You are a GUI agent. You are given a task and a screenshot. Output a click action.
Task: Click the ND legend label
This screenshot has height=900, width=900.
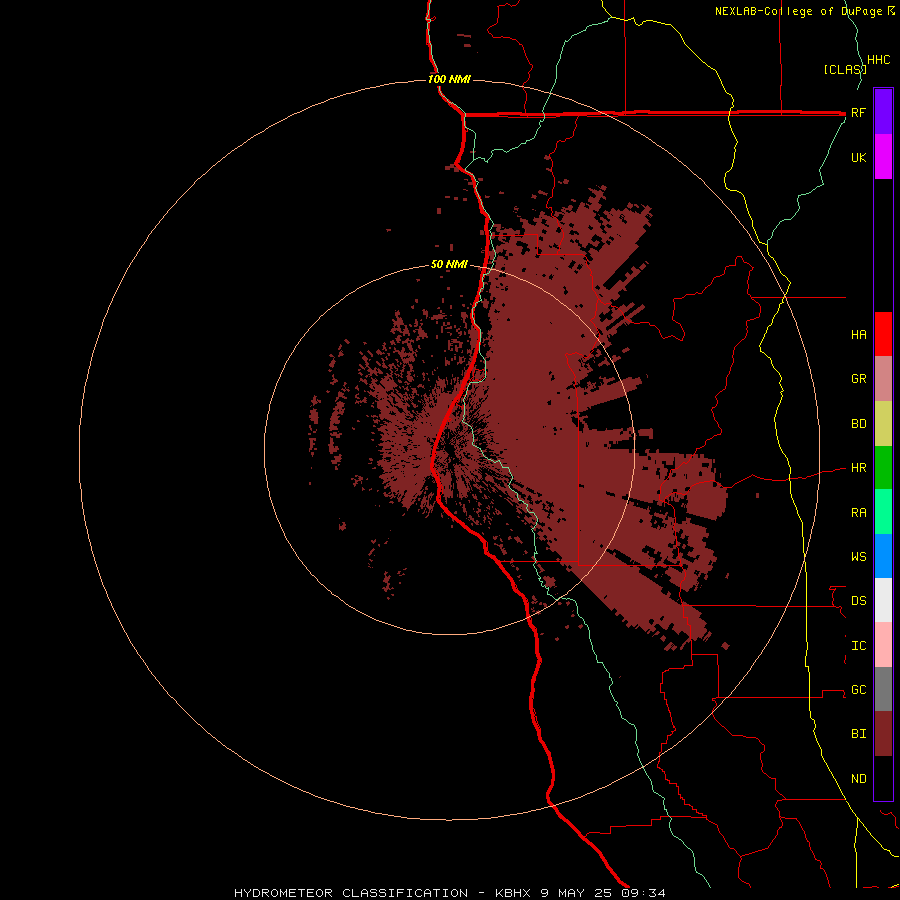click(x=858, y=779)
